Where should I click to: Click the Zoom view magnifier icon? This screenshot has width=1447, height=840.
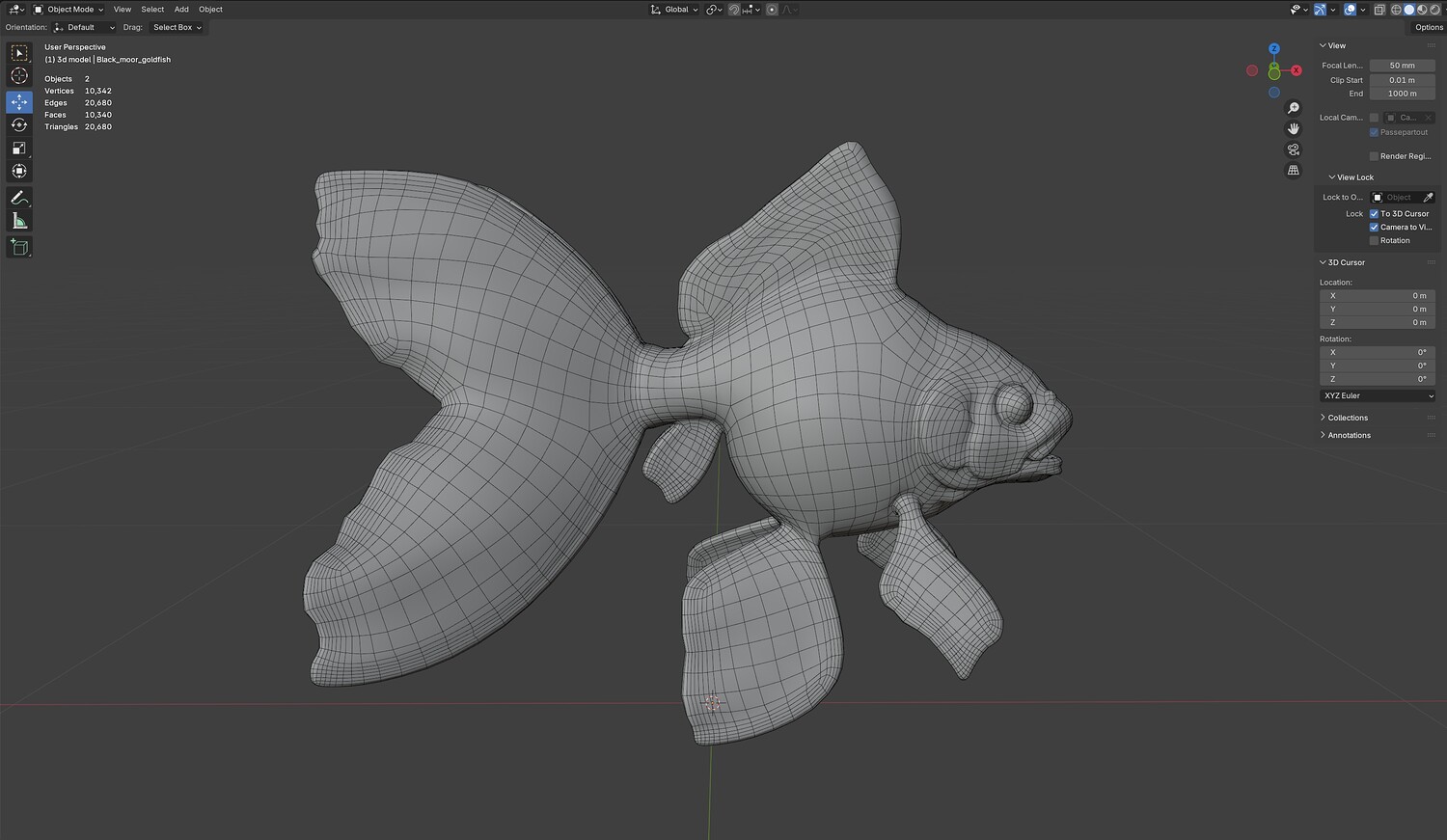pos(1294,108)
